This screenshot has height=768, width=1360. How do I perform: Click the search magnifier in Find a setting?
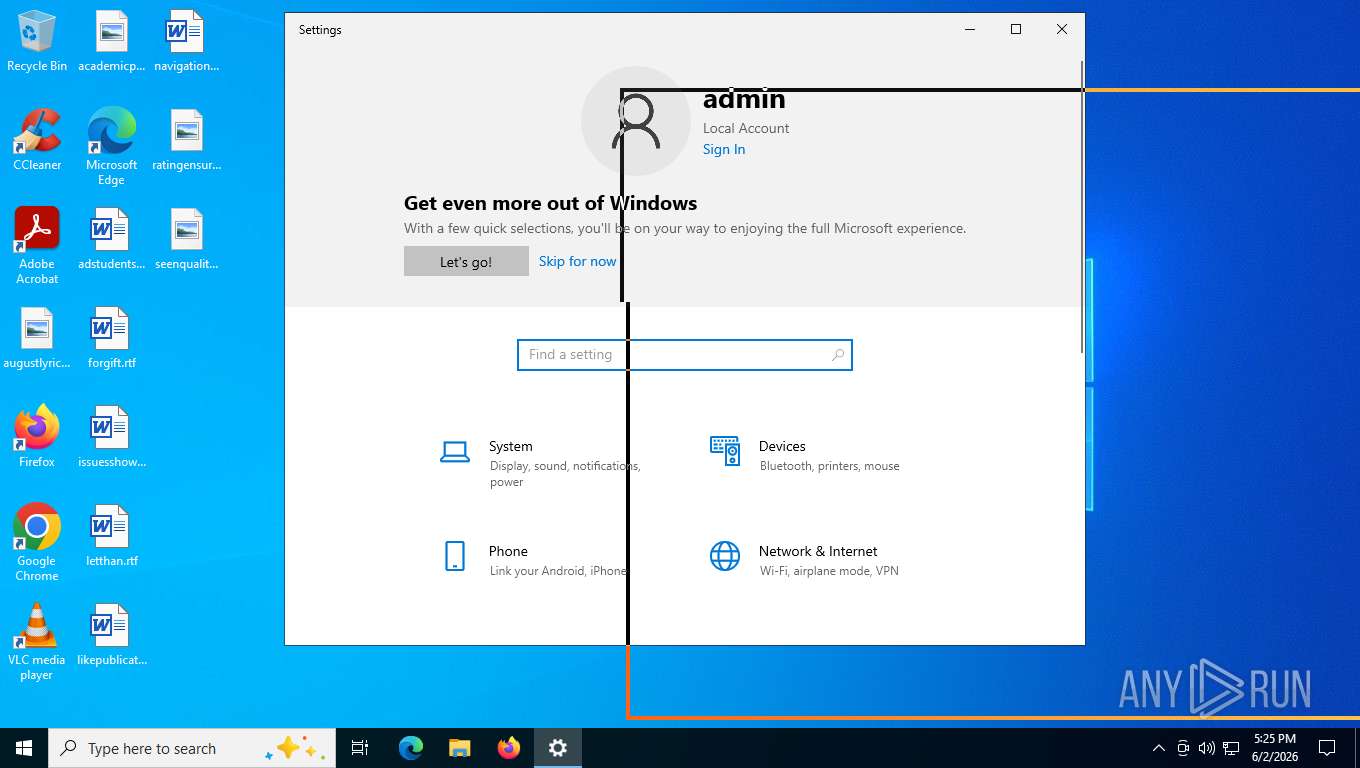[x=838, y=355]
